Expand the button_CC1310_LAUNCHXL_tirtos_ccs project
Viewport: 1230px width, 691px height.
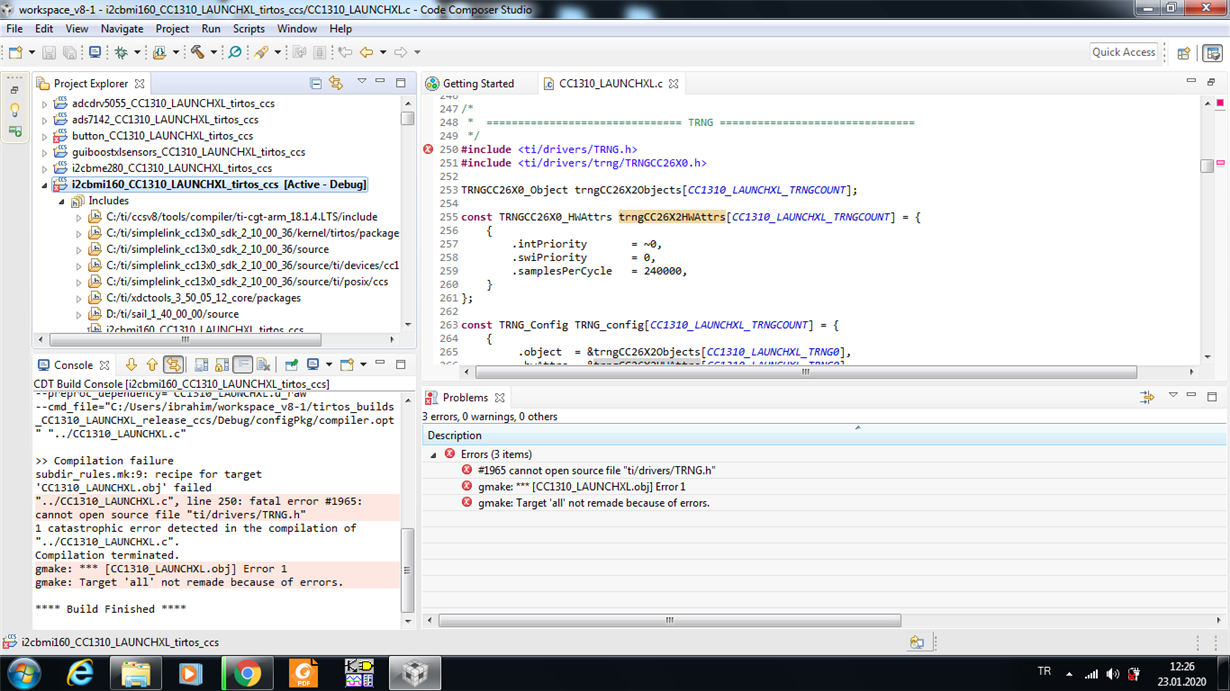pos(44,136)
